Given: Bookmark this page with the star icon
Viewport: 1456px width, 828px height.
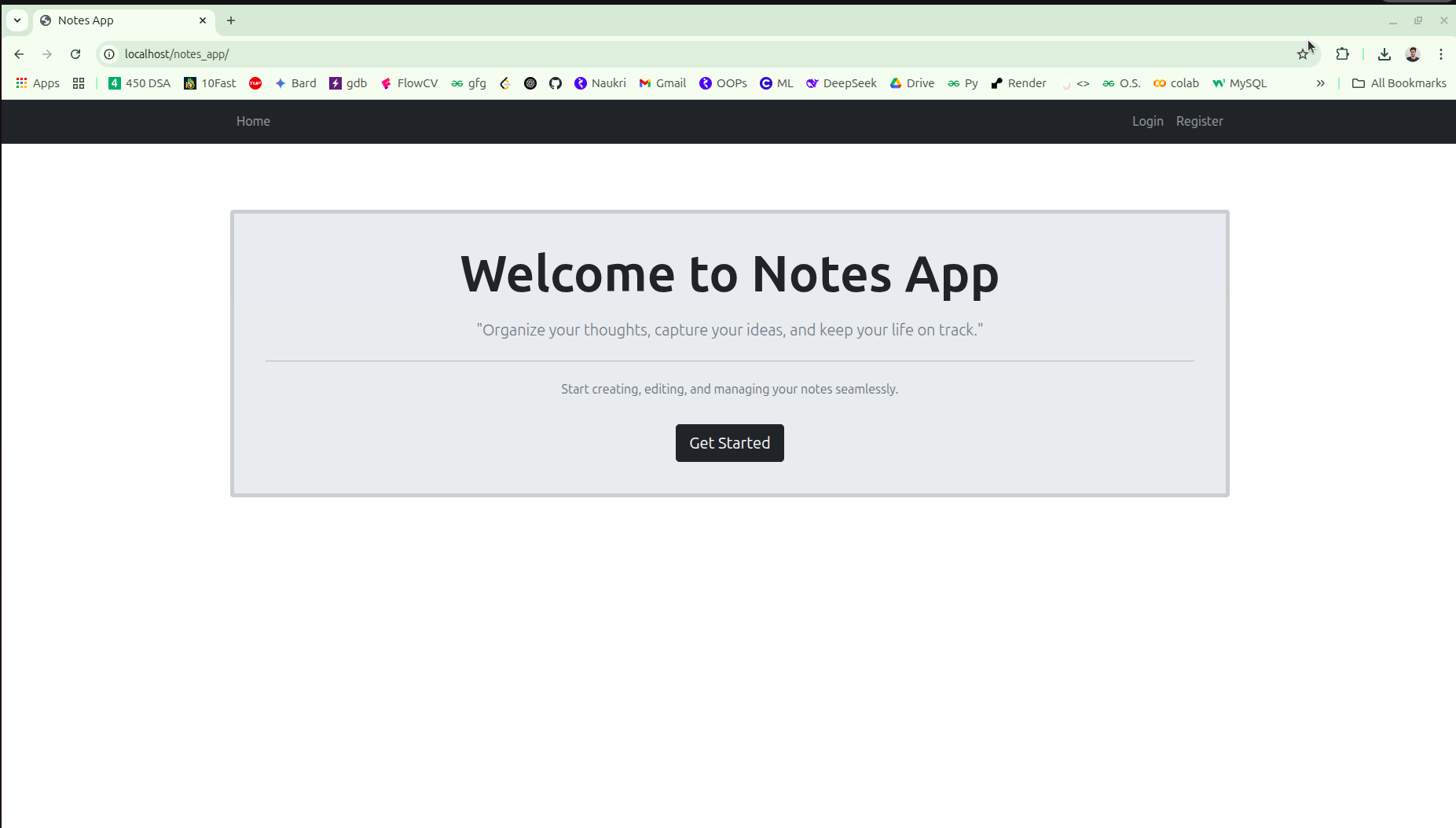Looking at the screenshot, I should 1303,54.
